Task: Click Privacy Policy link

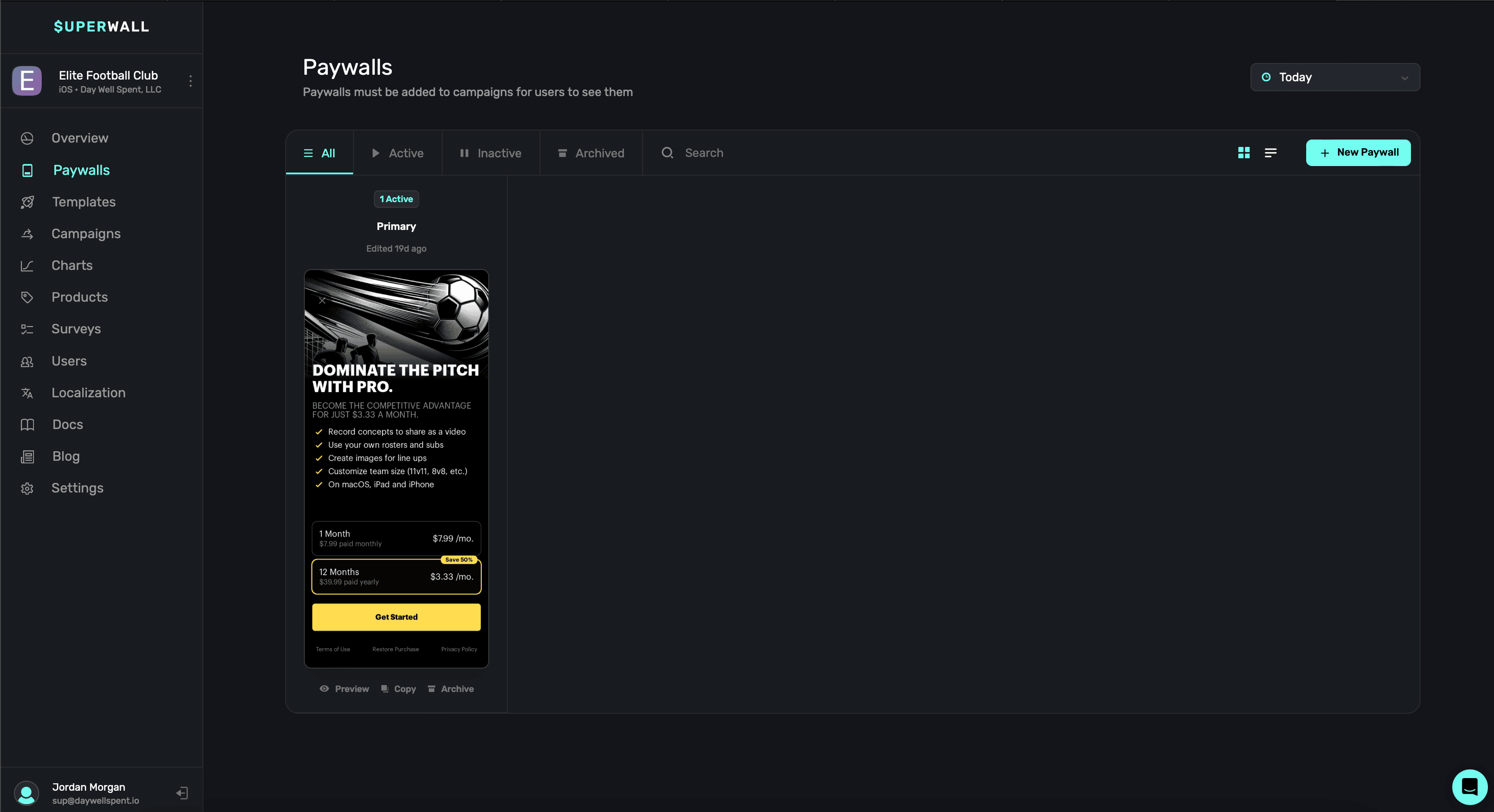Action: point(459,649)
